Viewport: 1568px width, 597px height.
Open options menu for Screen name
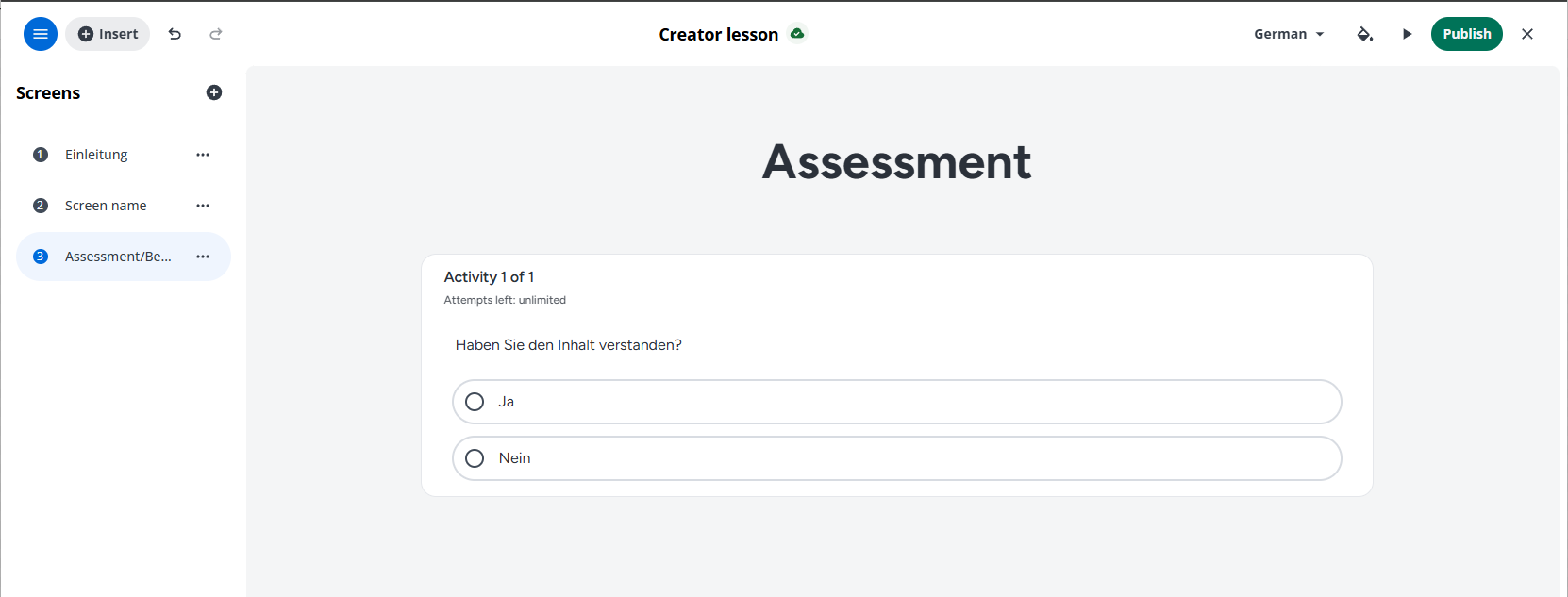(203, 206)
